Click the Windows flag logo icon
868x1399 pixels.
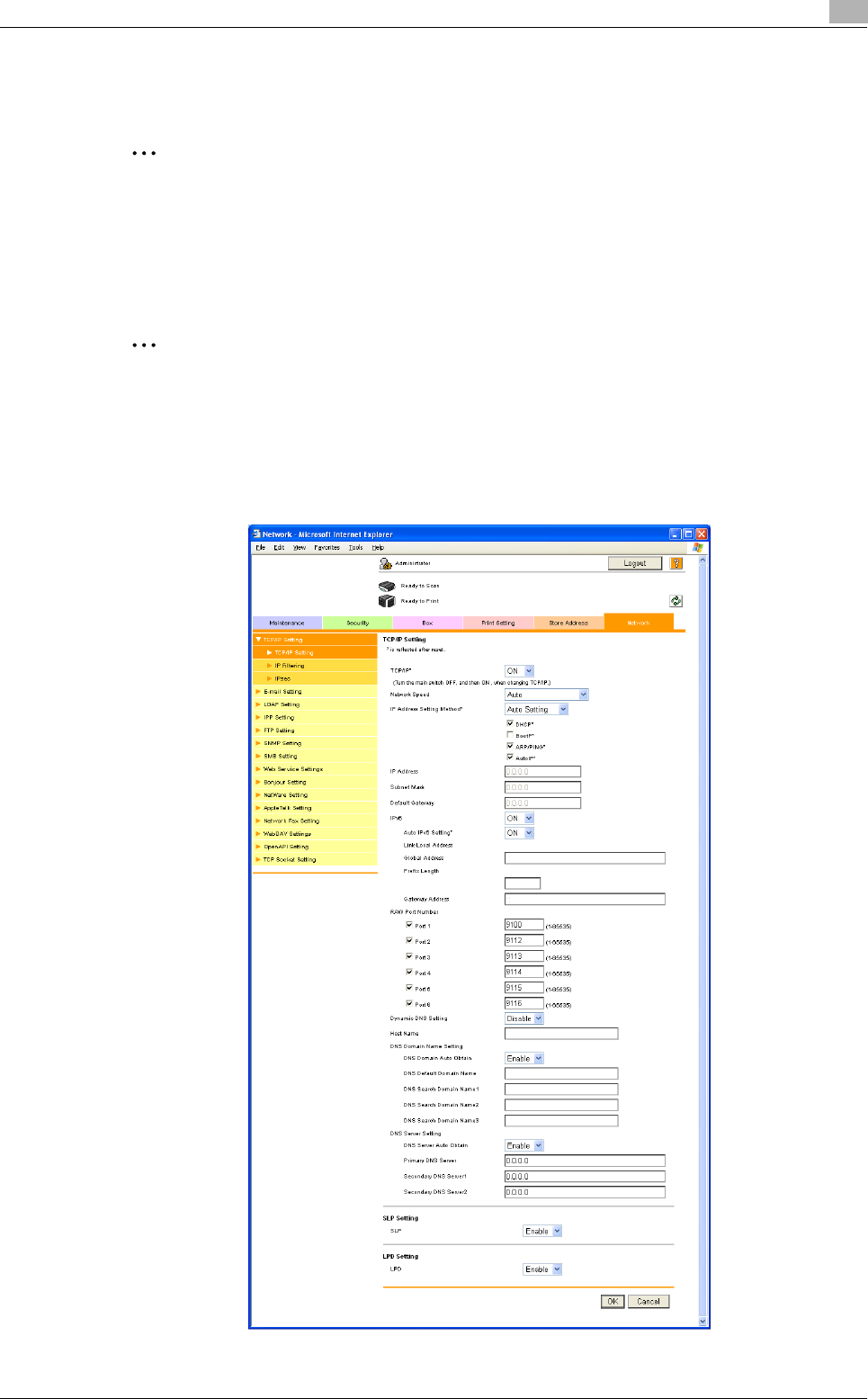[697, 547]
